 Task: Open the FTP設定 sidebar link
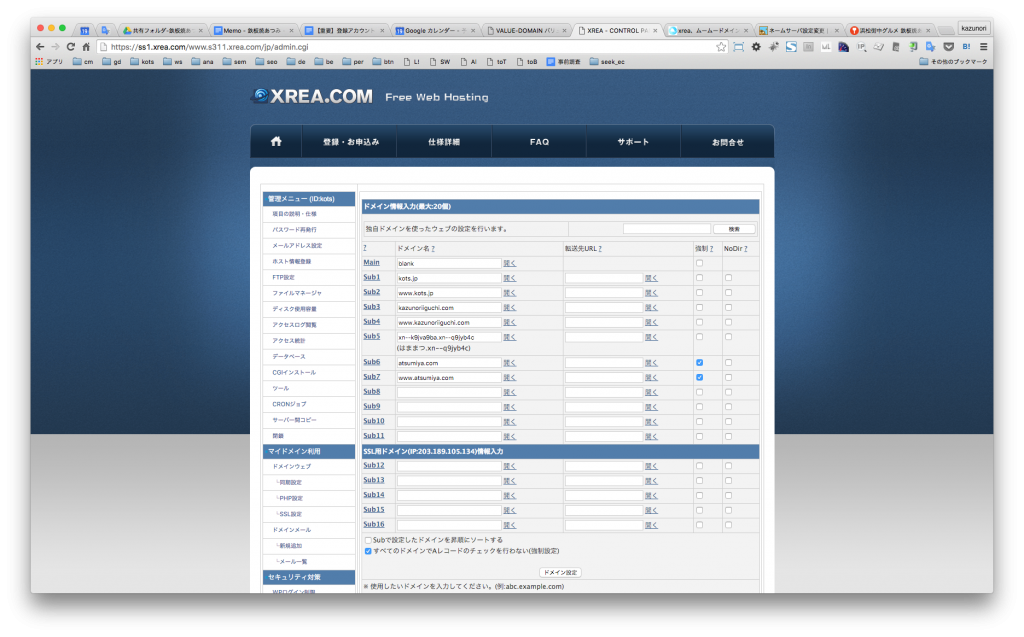tap(284, 277)
